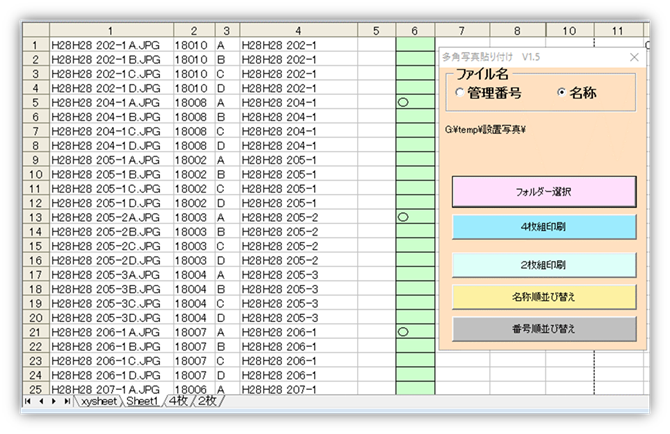
Task: Jump to last sheet using navigation arrow
Action: pyautogui.click(x=66, y=401)
